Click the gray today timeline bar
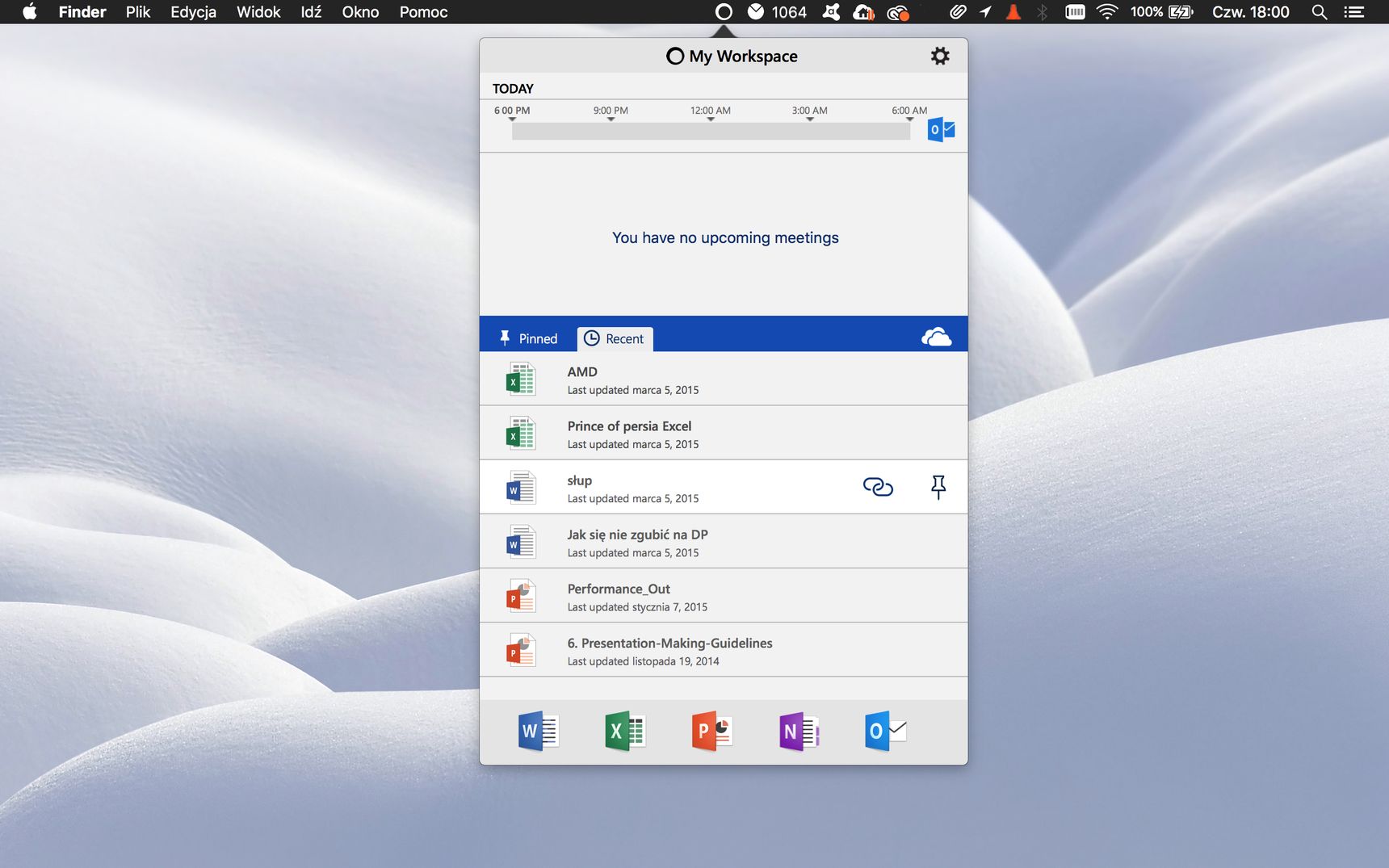The image size is (1389, 868). (711, 132)
